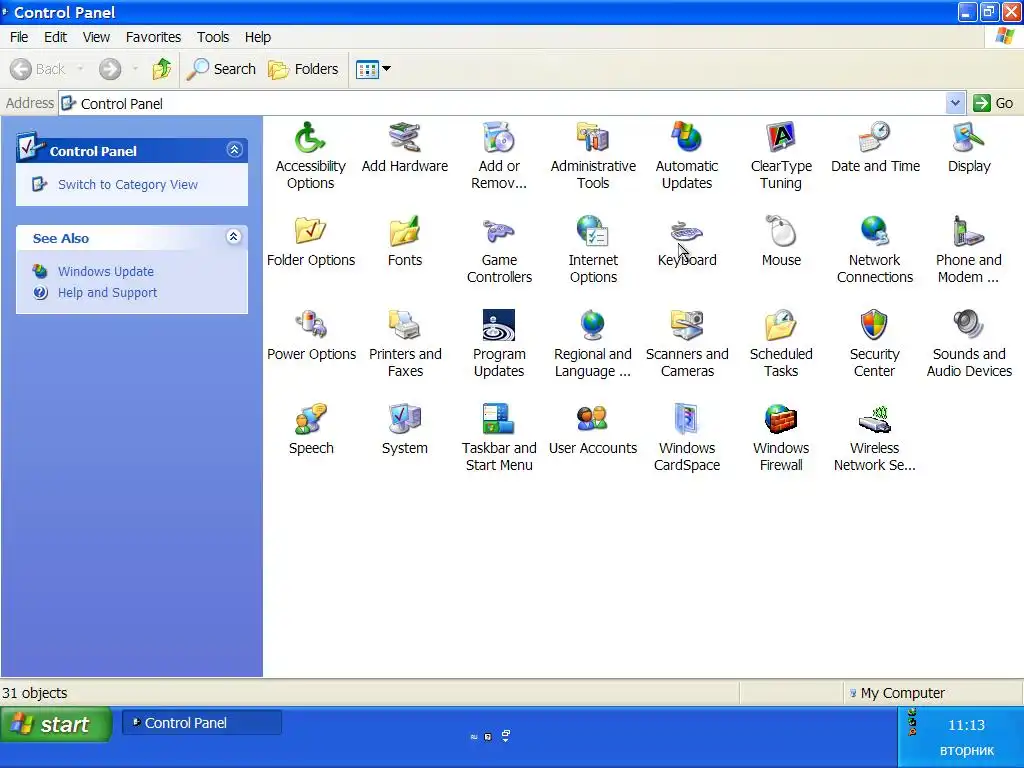1024x768 pixels.
Task: Click the Back toolbar button
Action: tap(38, 69)
